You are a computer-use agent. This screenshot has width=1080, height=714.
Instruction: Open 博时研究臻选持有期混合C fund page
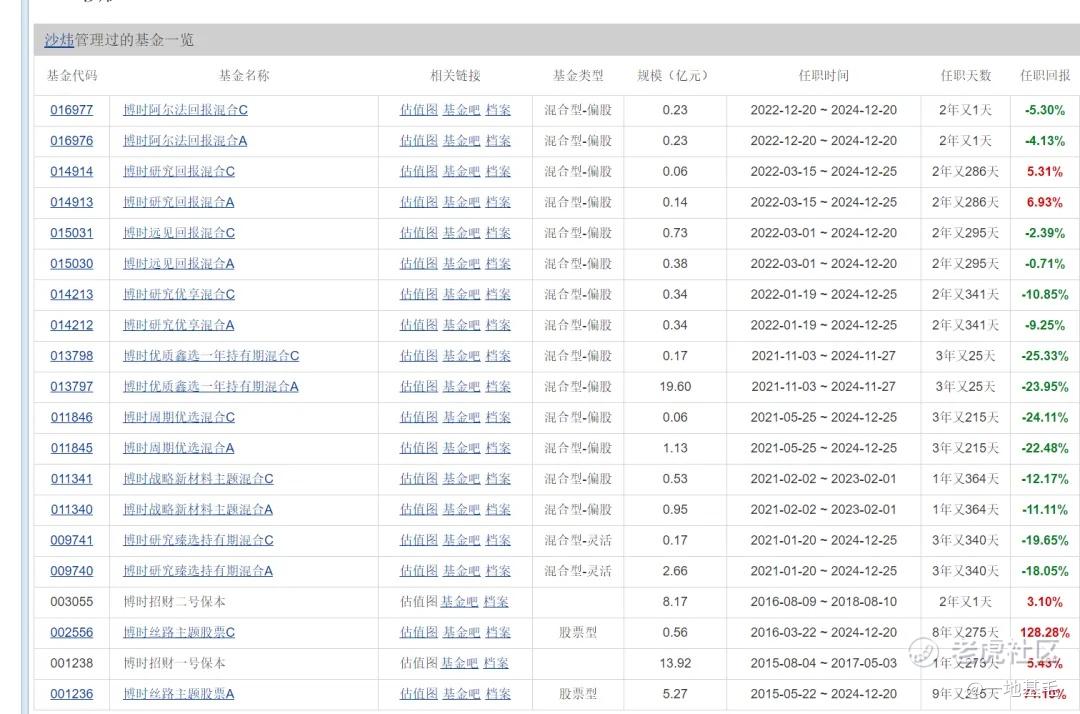(x=198, y=540)
